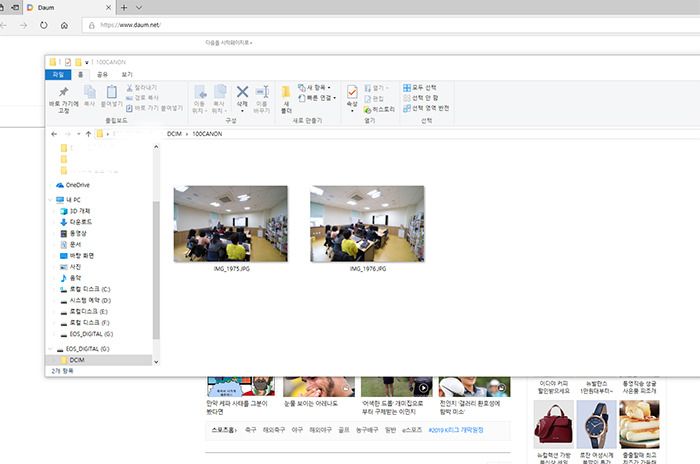Viewport: 700px width, 464px height.
Task: Click navigation pane scroll-down arrow
Action: (x=156, y=362)
